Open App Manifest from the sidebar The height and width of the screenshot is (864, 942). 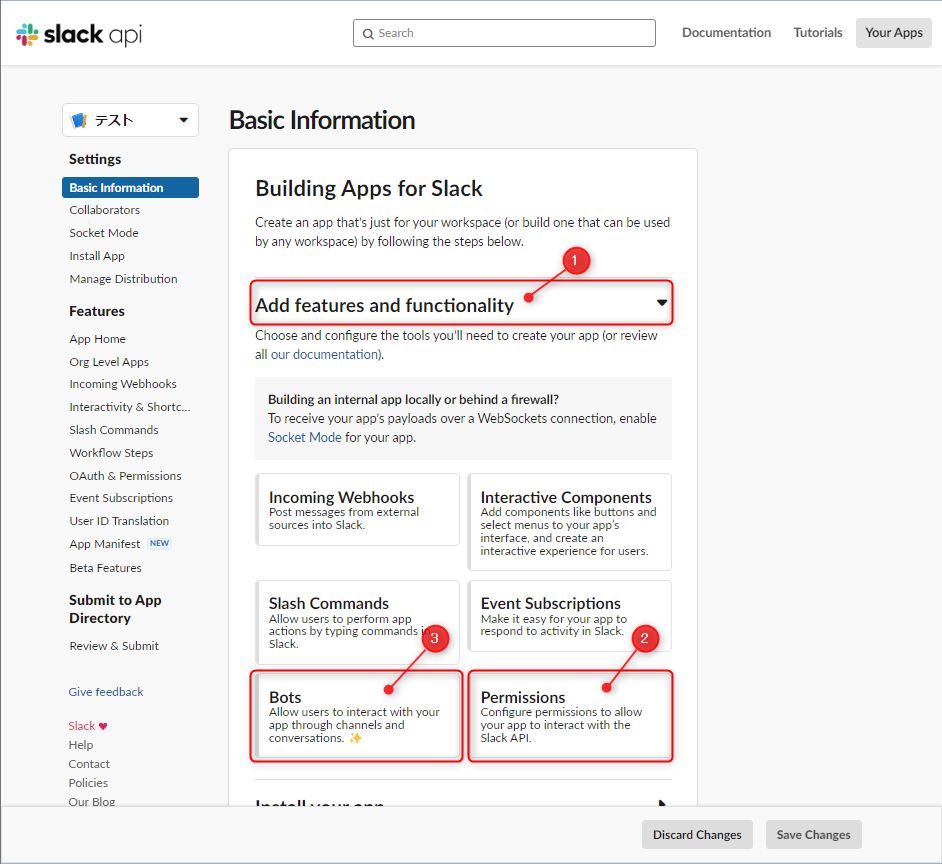(x=104, y=543)
